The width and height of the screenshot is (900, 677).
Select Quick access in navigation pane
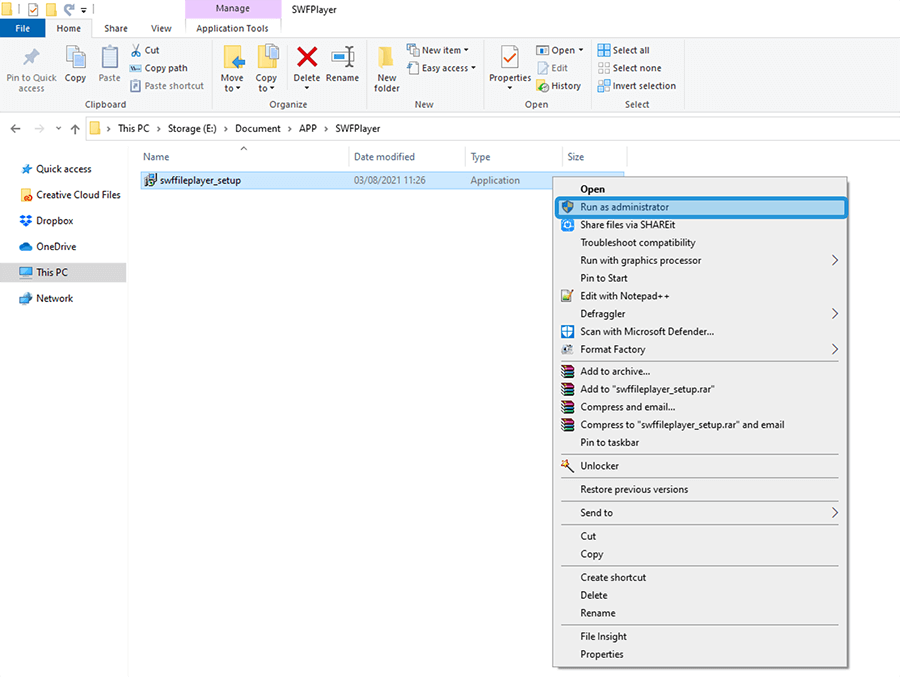[64, 169]
